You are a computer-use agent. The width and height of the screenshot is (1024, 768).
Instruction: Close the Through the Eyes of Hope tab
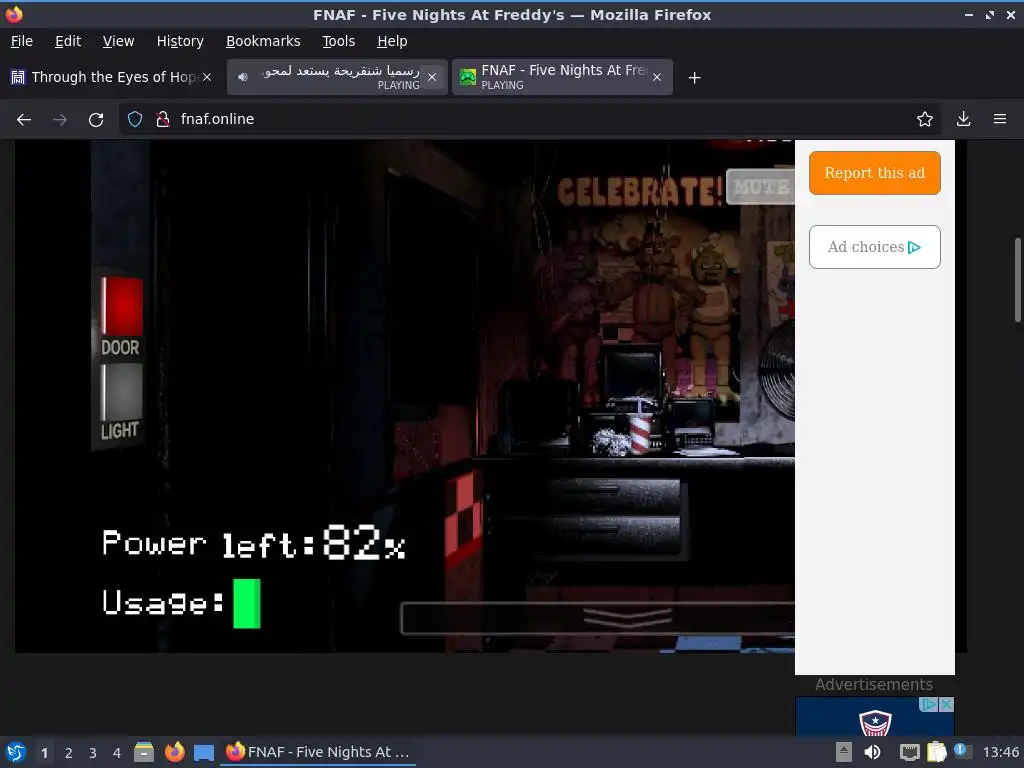tap(207, 77)
